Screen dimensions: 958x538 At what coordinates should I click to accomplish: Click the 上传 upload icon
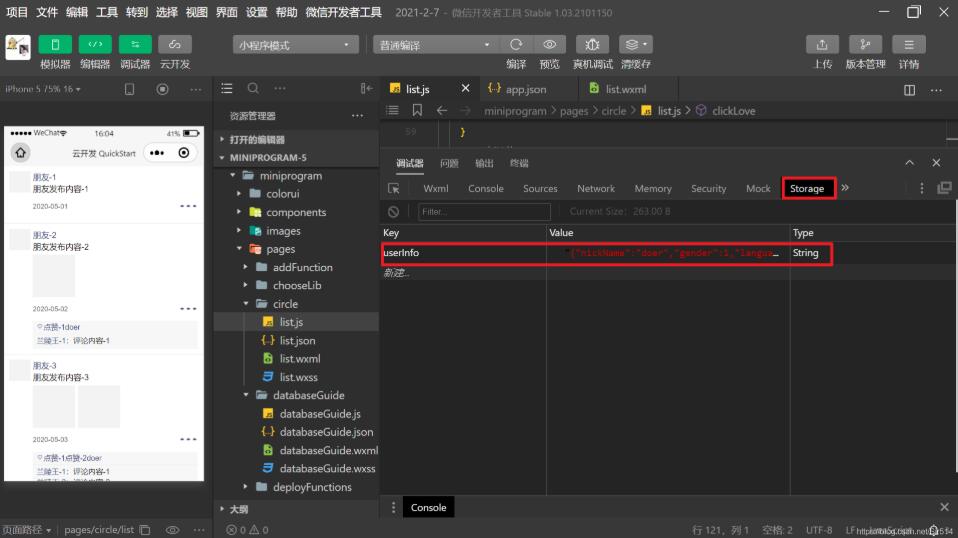click(x=822, y=45)
